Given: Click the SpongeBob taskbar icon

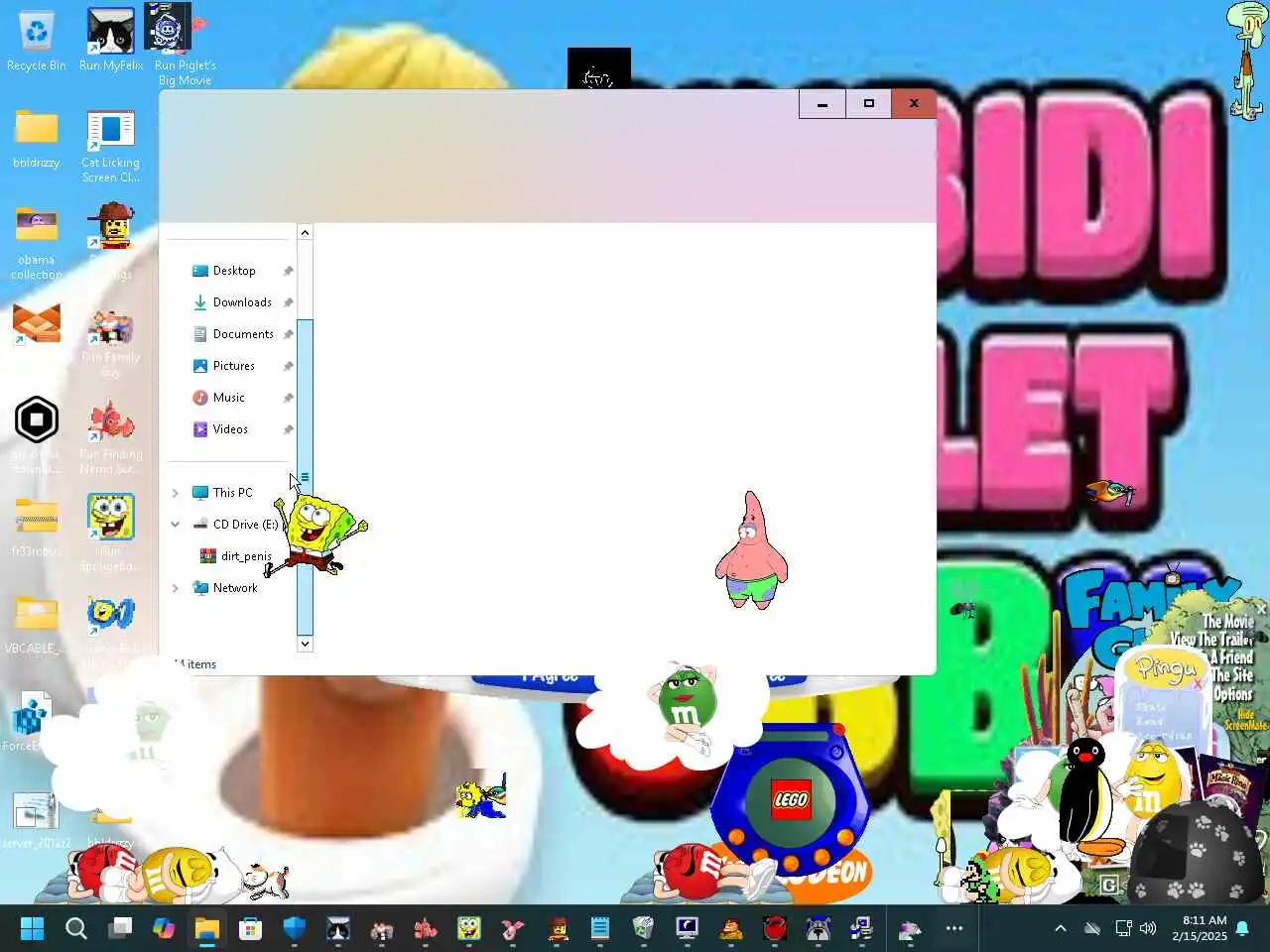Looking at the screenshot, I should coord(468,928).
